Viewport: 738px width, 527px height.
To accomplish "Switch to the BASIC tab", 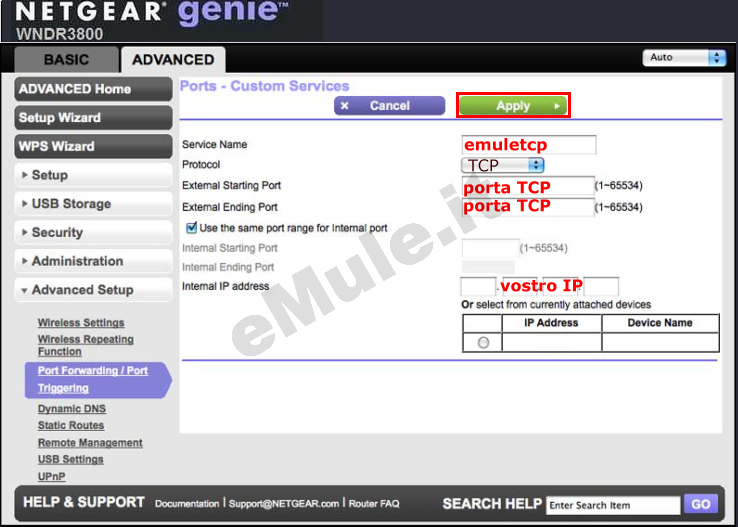I will [x=66, y=60].
